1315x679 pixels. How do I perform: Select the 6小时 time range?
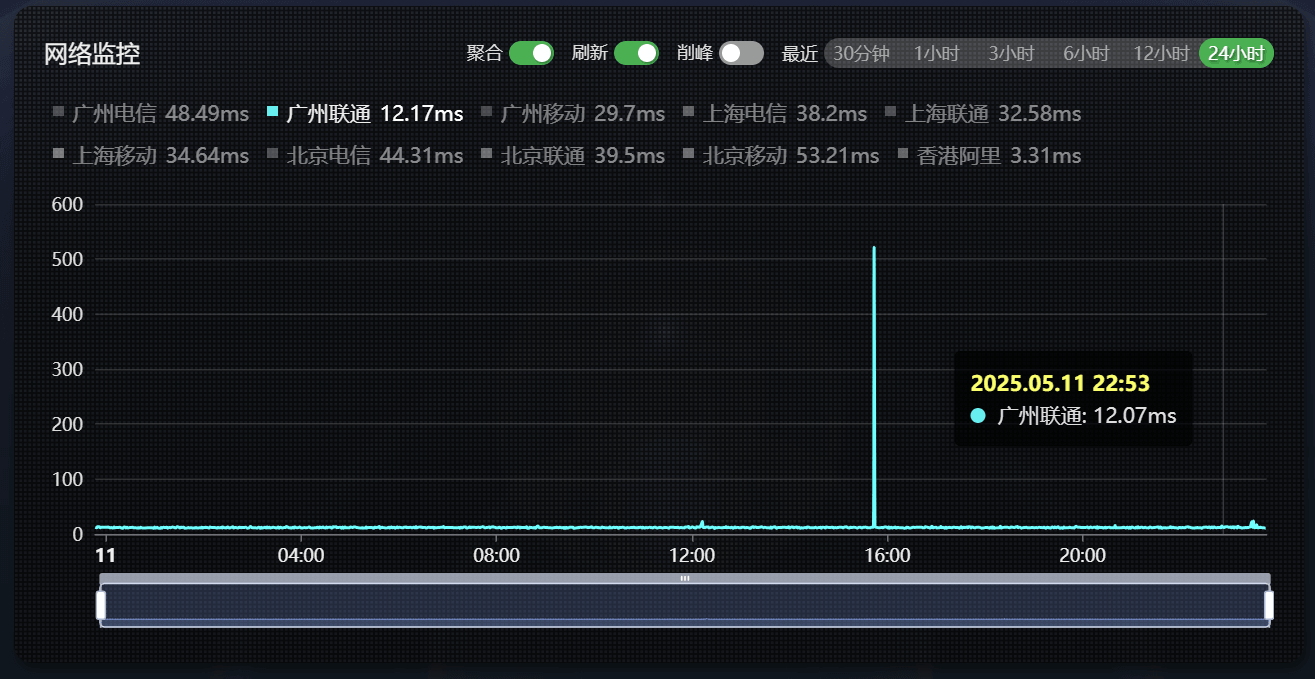coord(1086,54)
